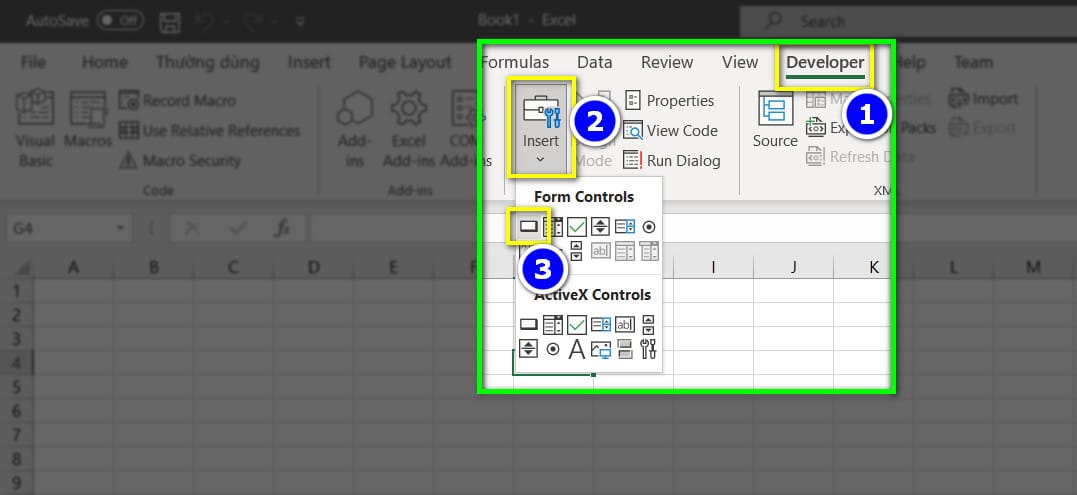Image resolution: width=1077 pixels, height=495 pixels.
Task: Switch to the Review tab
Action: 667,62
